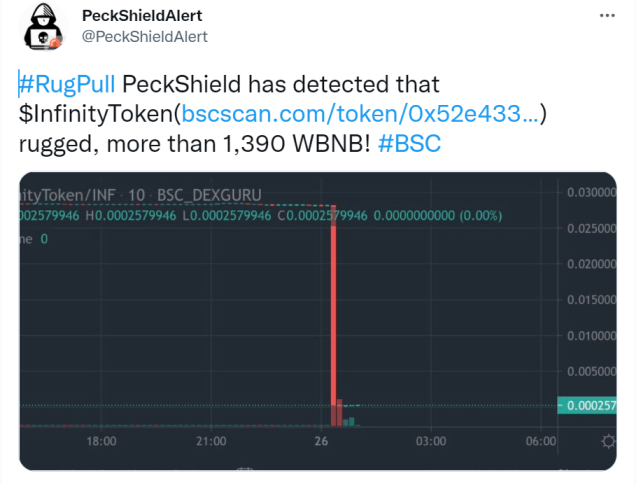Click the green 0.000257 price label
The image size is (641, 485).
click(587, 405)
